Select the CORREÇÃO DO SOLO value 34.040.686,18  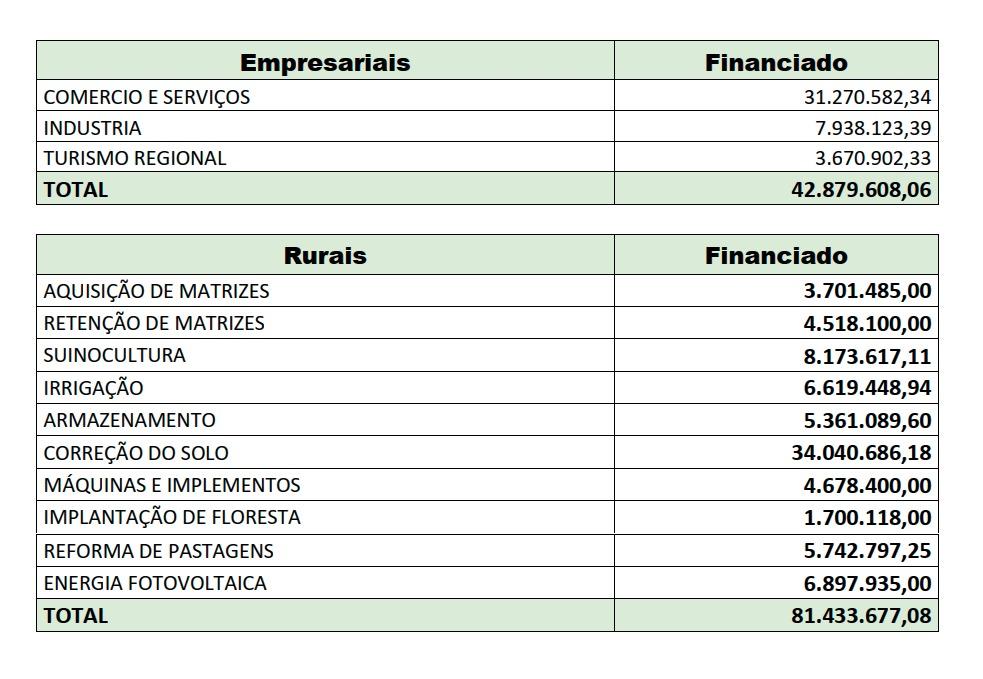pyautogui.click(x=860, y=453)
